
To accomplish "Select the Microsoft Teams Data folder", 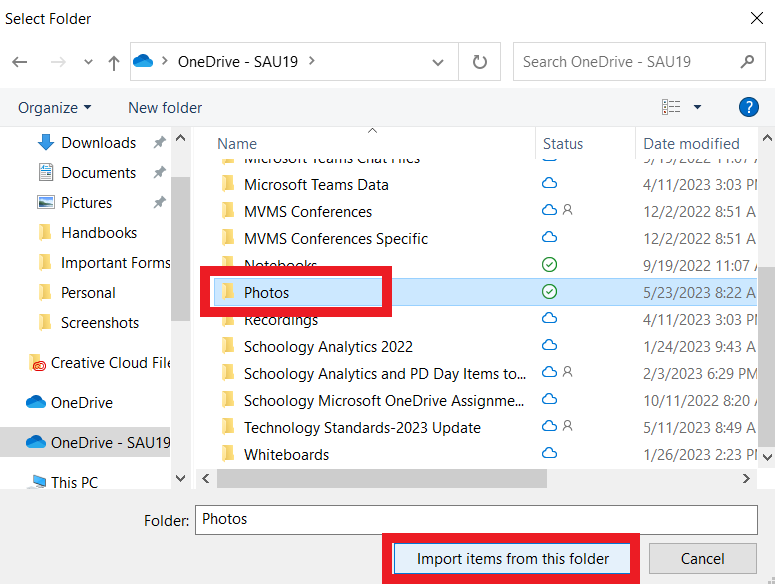I will [x=316, y=185].
